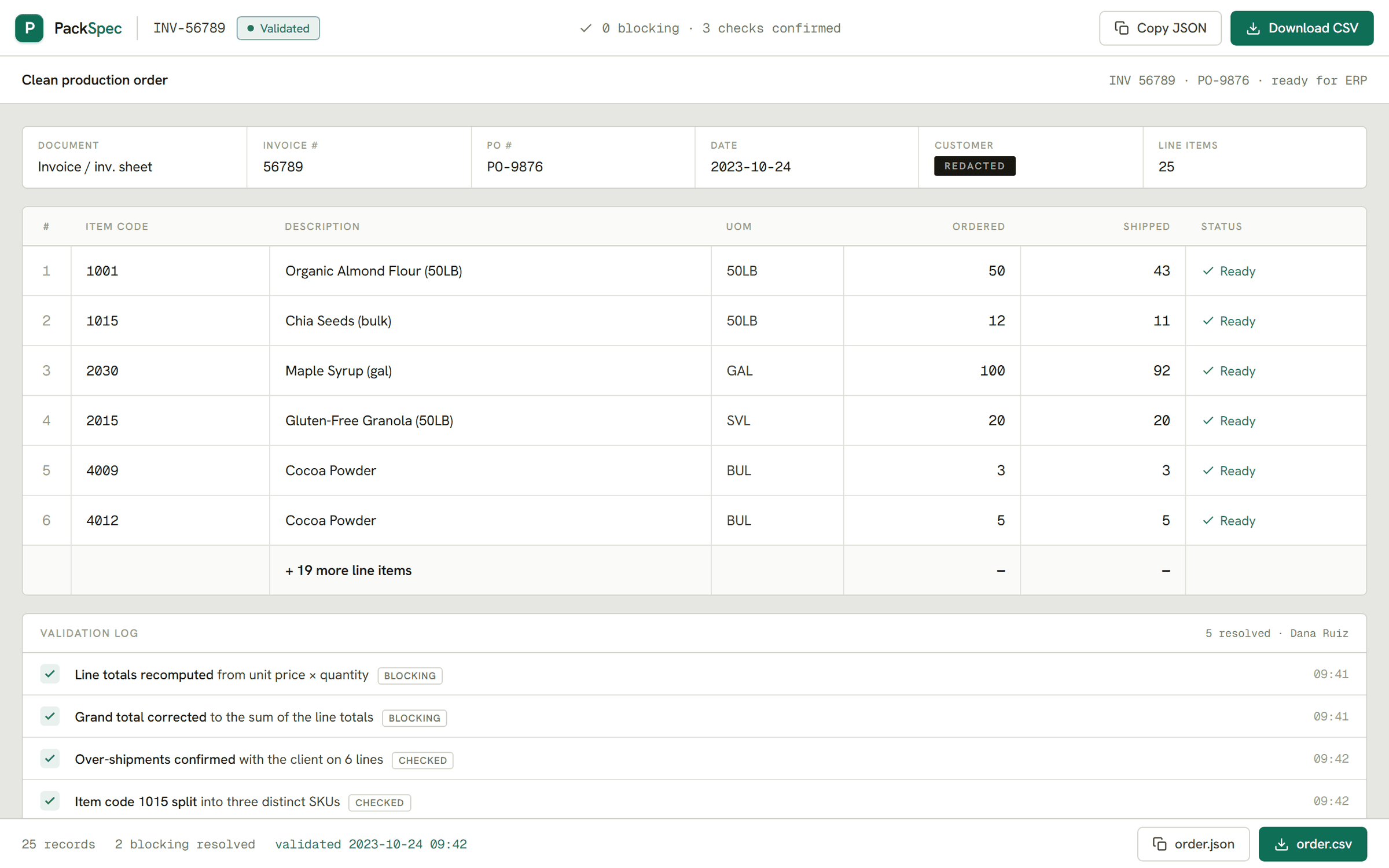Click the Validated status badge
The image size is (1389, 868).
pyautogui.click(x=278, y=28)
